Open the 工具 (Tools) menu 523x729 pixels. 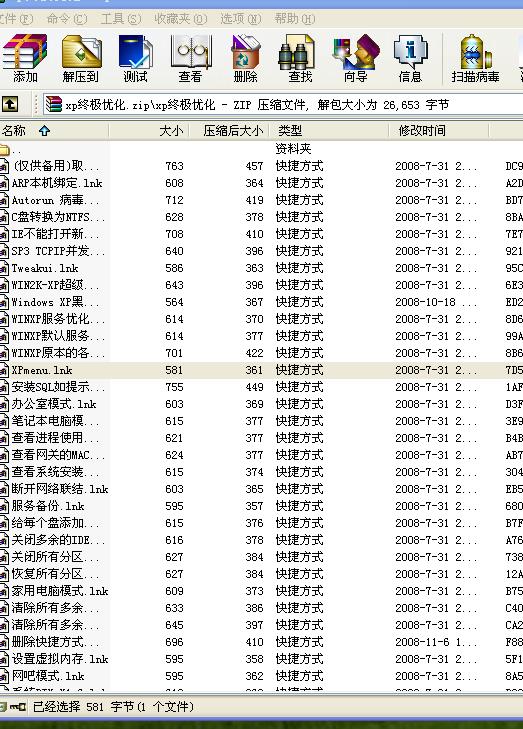coord(120,19)
